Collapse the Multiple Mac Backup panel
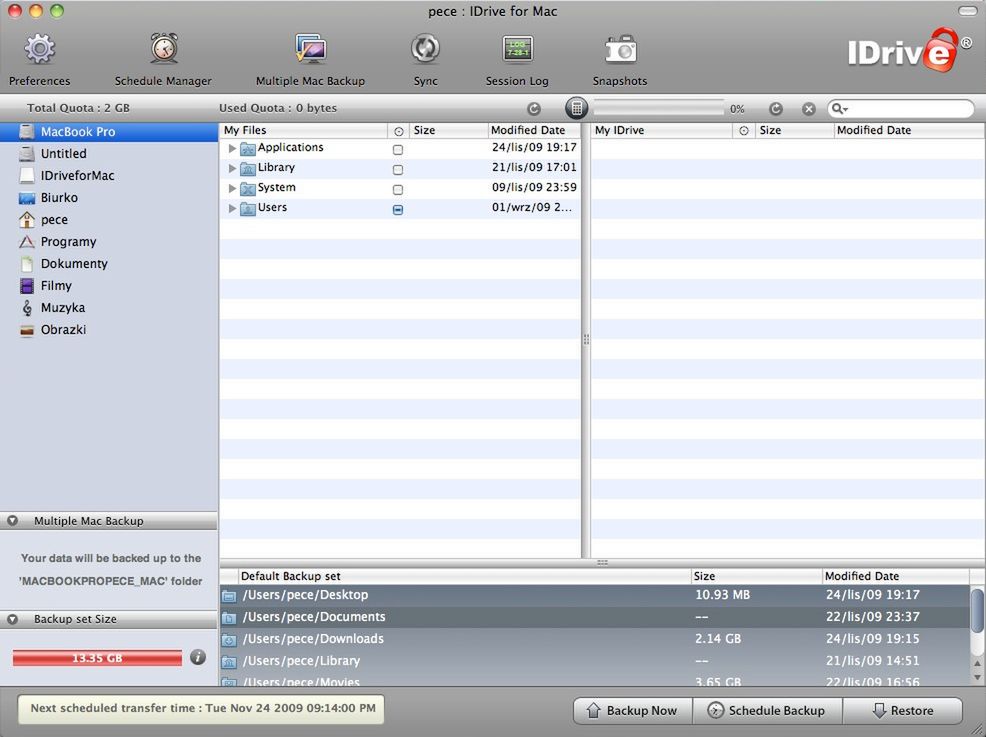The width and height of the screenshot is (986, 737). [12, 521]
